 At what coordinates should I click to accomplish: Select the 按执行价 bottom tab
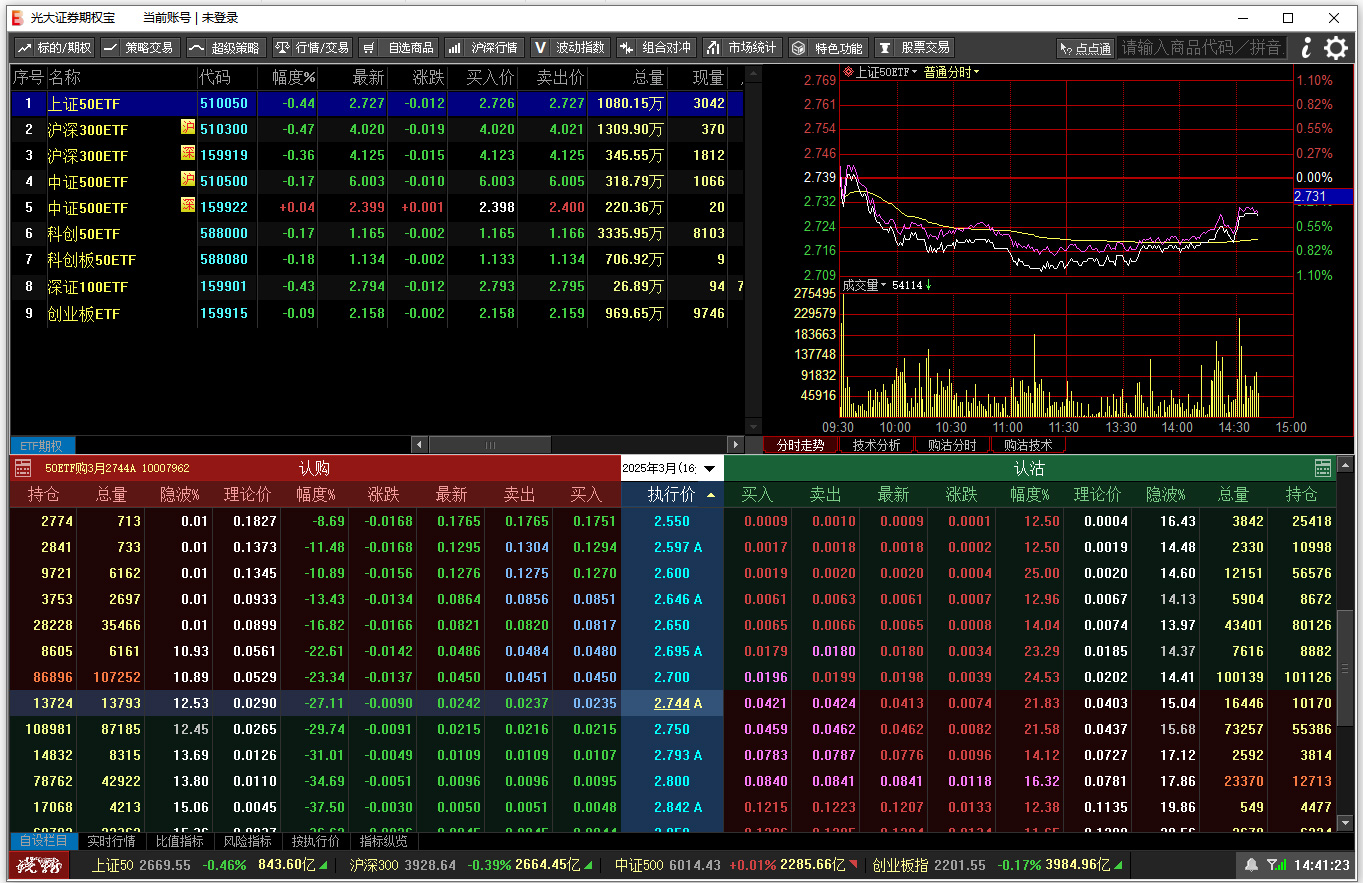pyautogui.click(x=316, y=841)
